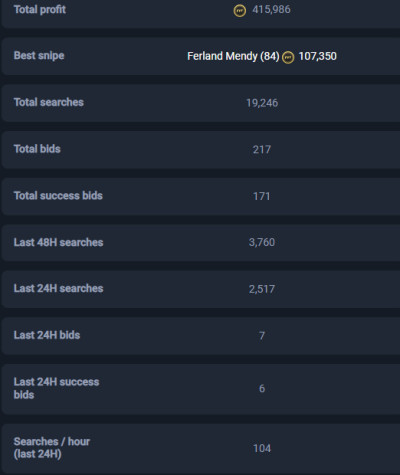Click the Total profit value 415,986
400x475 pixels.
point(271,10)
